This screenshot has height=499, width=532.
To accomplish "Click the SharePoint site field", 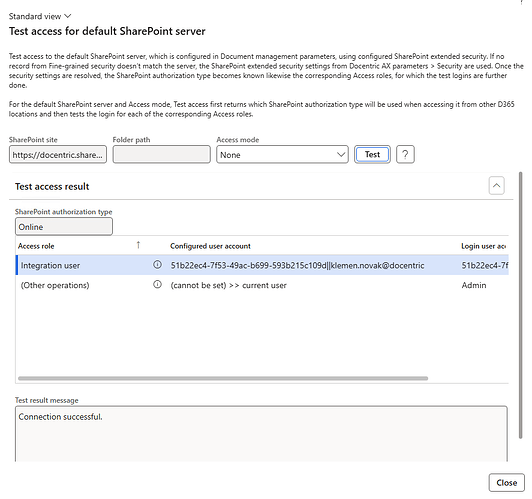I will point(58,155).
